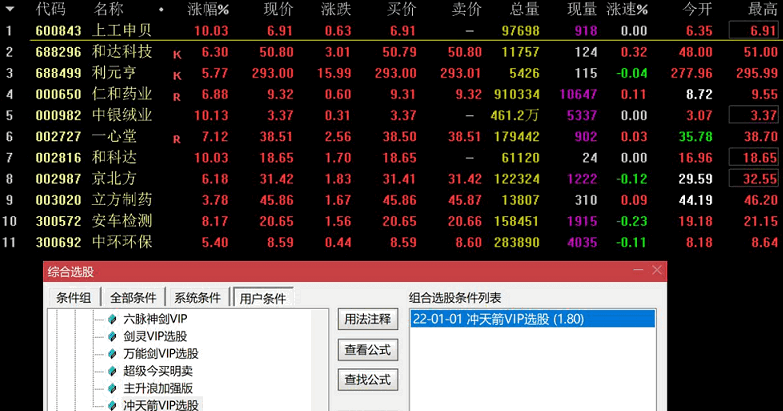Select 剑灵VIP选股 formula in tree
Viewport: 783px width, 411px height.
coord(155,337)
